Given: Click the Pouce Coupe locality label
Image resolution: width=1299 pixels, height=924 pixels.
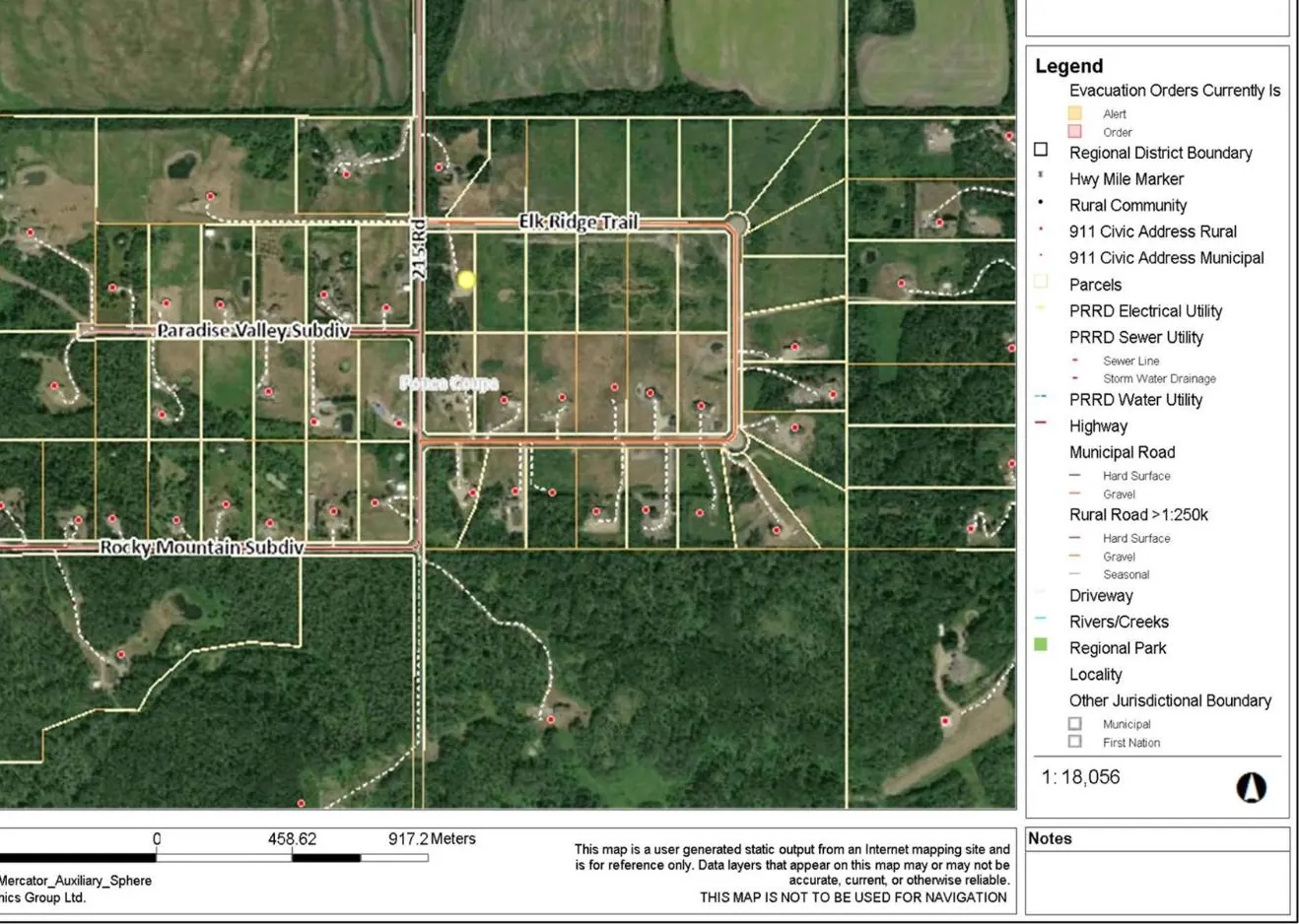Looking at the screenshot, I should 449,383.
